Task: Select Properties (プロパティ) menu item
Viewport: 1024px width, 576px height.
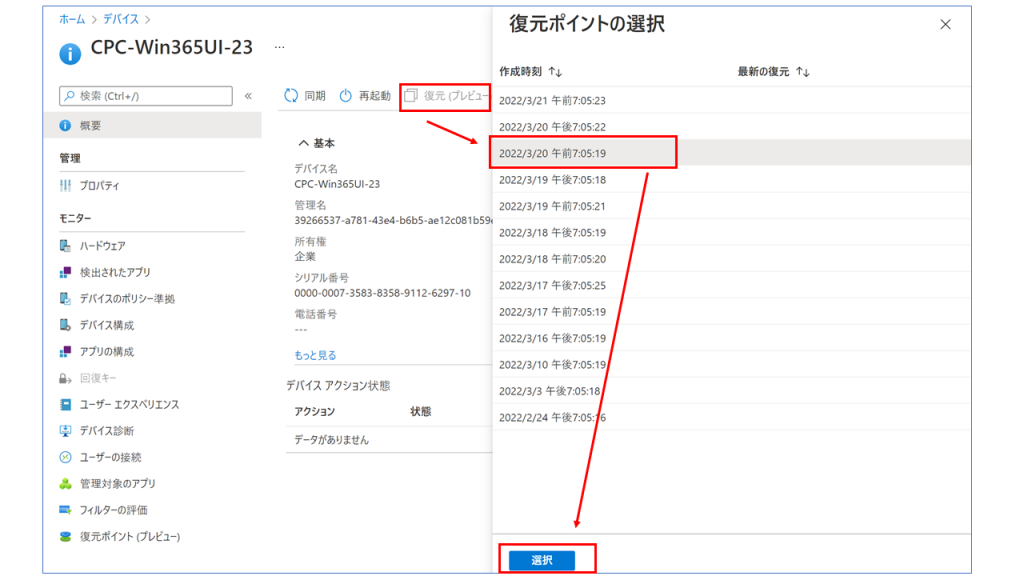Action: (x=99, y=186)
